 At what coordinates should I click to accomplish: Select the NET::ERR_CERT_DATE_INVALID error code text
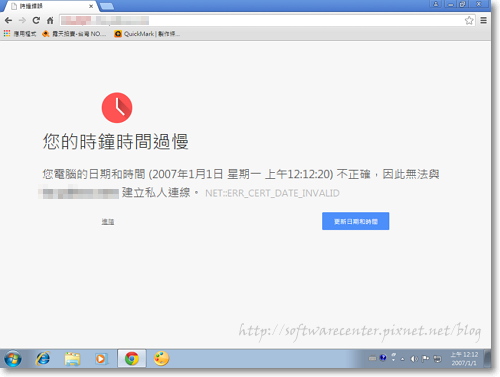[272, 193]
